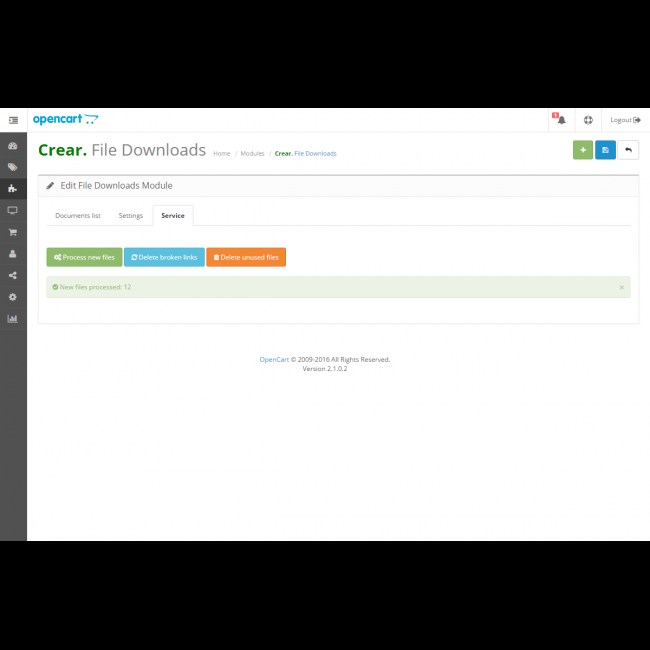Open the Extensions puzzle sidebar icon
650x650 pixels.
click(x=13, y=188)
